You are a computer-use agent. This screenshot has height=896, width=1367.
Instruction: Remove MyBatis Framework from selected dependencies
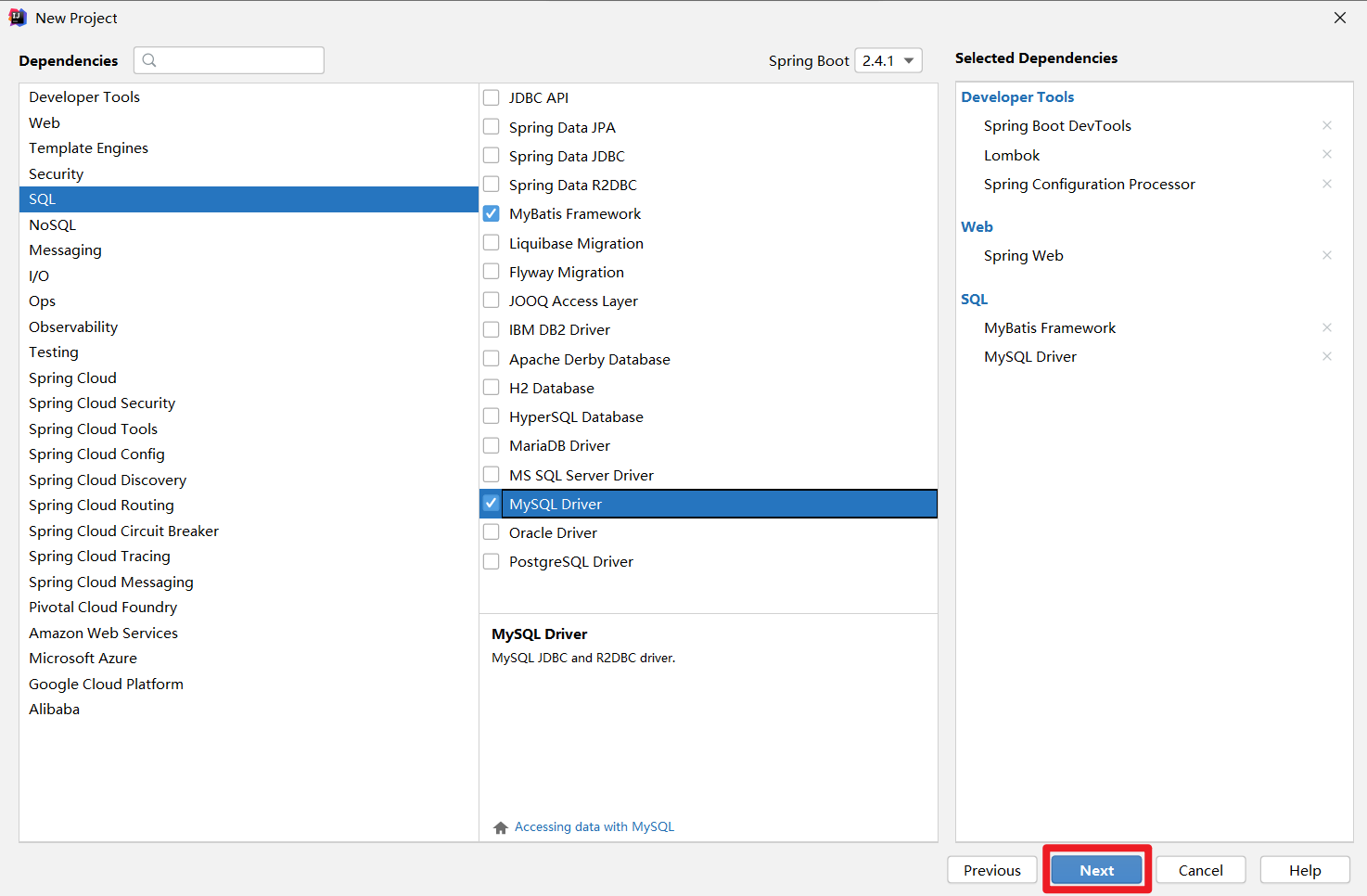[x=1327, y=327]
